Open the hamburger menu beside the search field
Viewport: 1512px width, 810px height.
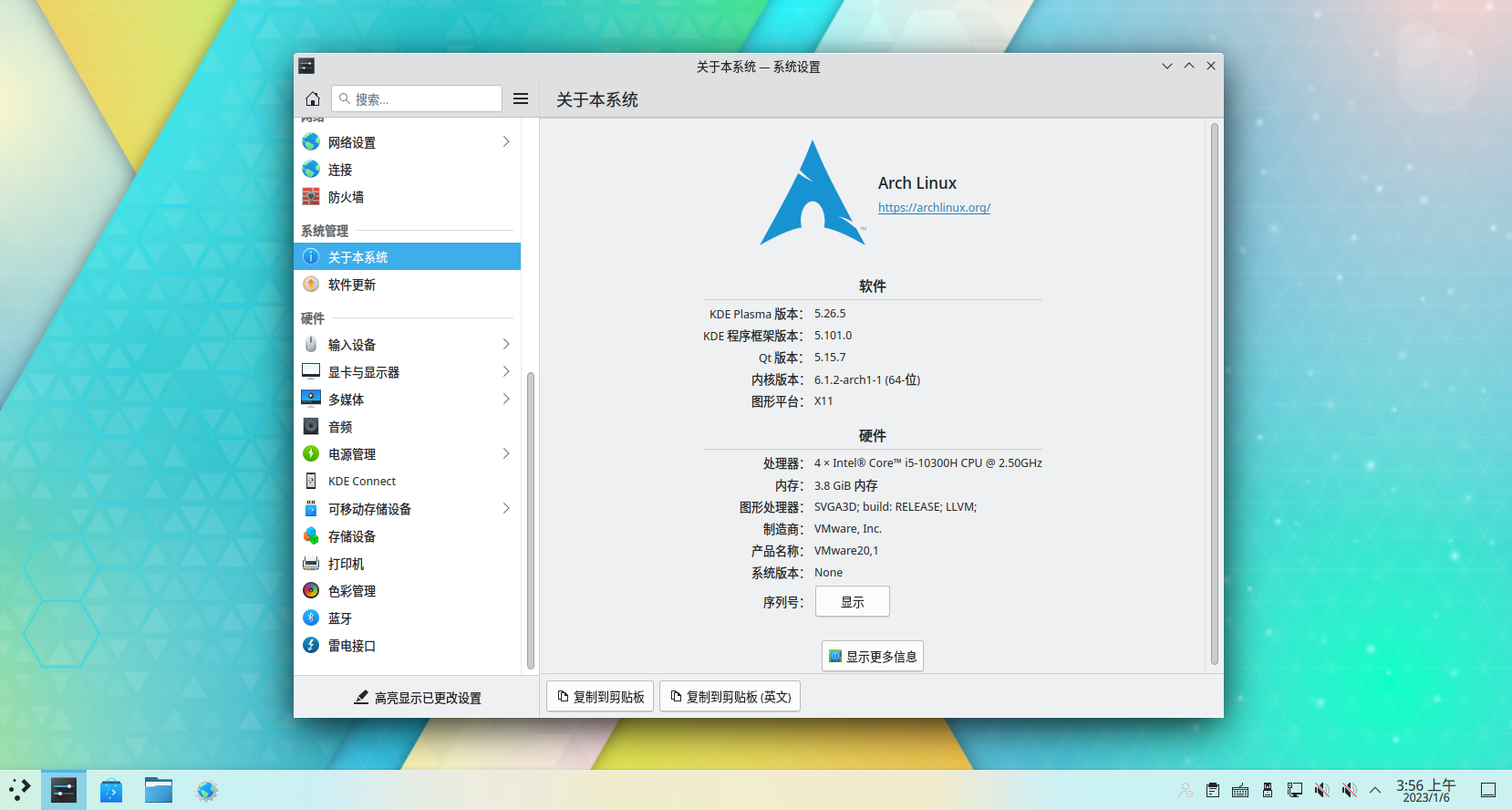[x=521, y=99]
